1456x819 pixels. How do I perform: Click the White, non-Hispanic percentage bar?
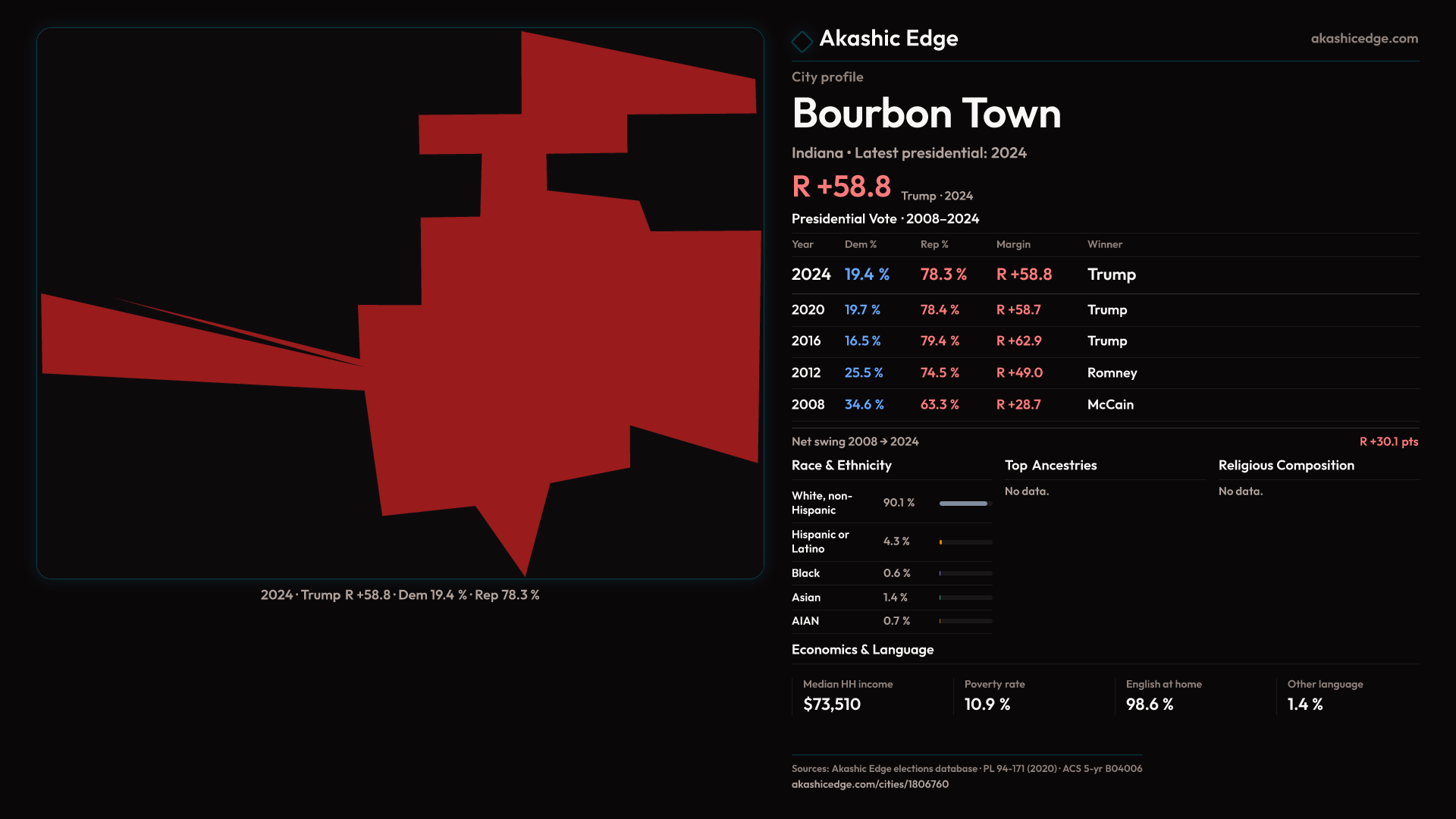965,504
